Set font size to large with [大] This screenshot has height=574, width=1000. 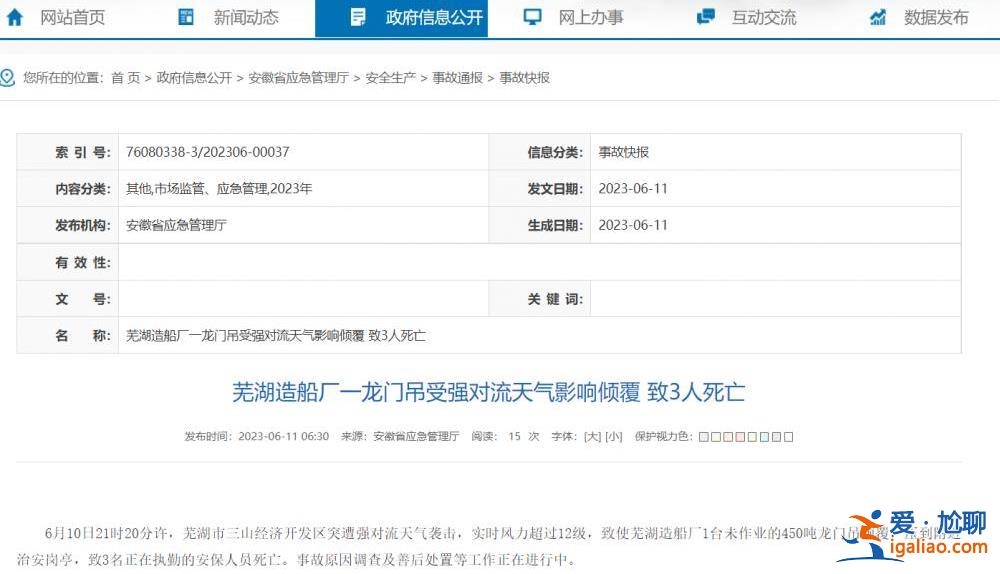click(x=592, y=436)
